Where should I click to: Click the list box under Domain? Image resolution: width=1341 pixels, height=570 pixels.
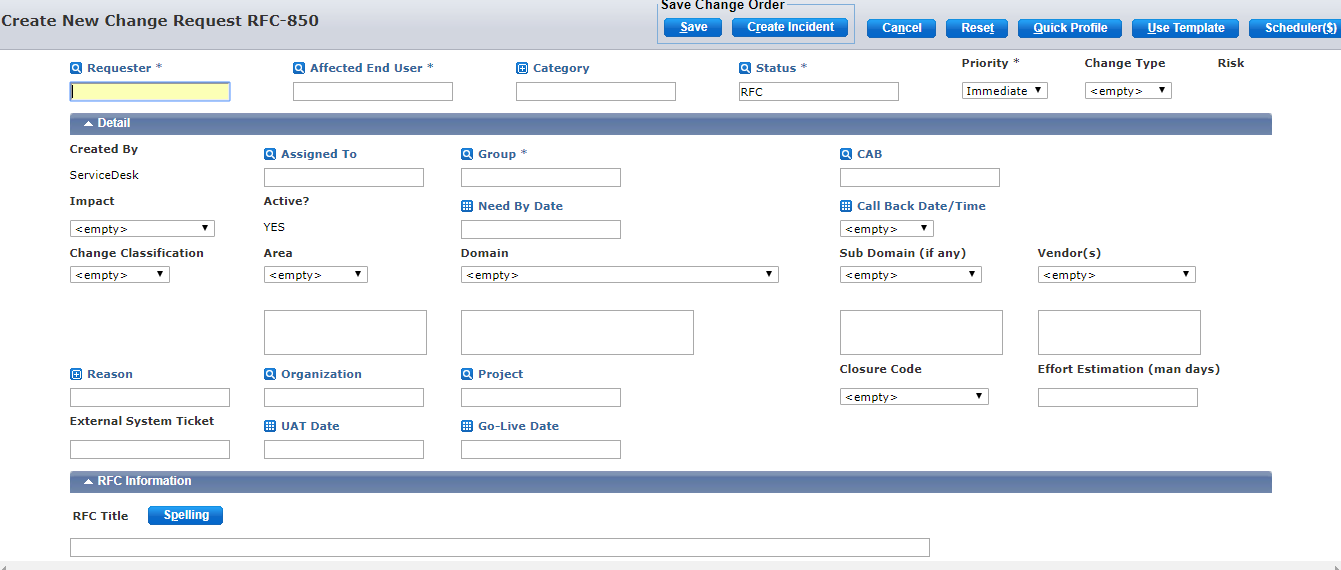[x=577, y=332]
